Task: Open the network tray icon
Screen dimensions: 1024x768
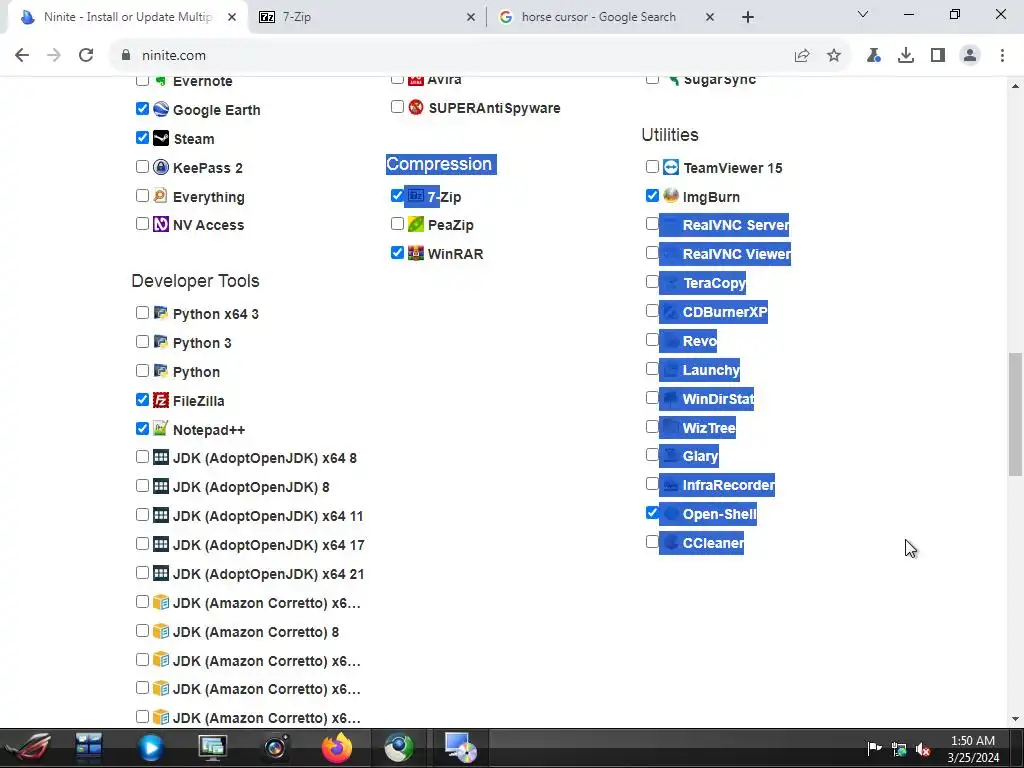Action: tap(899, 749)
